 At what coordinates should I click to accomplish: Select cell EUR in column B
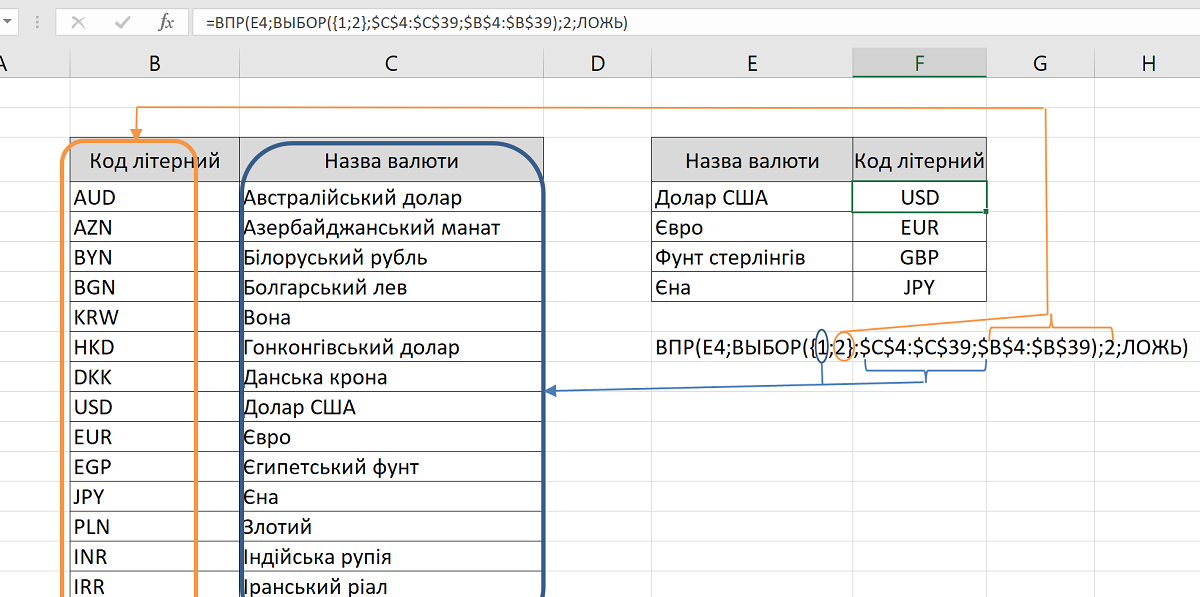pos(155,437)
